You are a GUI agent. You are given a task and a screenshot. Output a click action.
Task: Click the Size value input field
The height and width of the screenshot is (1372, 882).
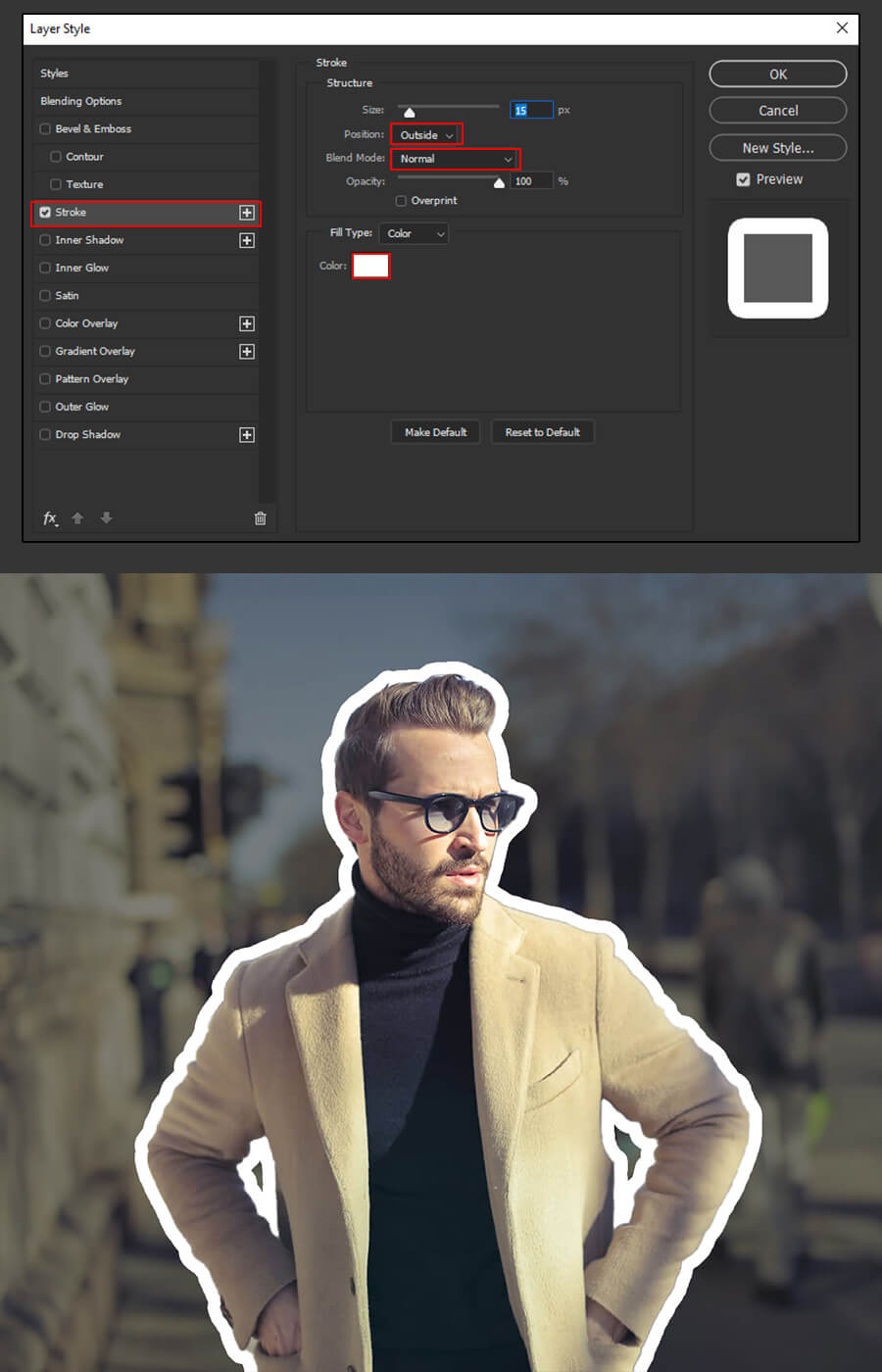531,110
